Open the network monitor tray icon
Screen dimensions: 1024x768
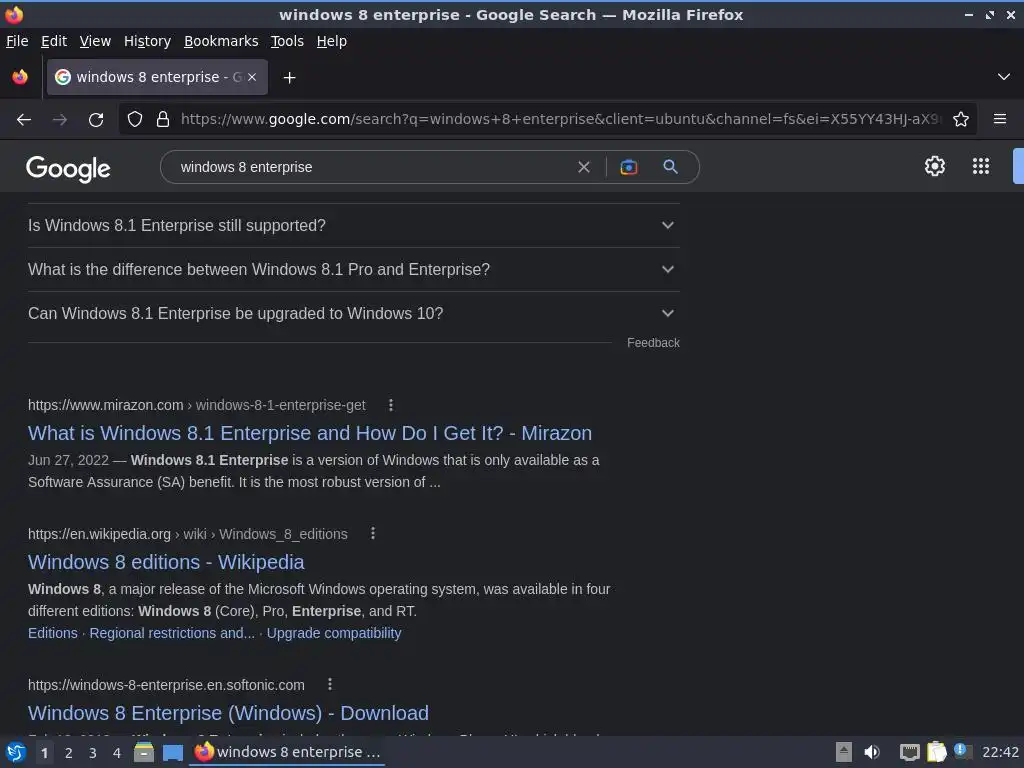point(909,752)
